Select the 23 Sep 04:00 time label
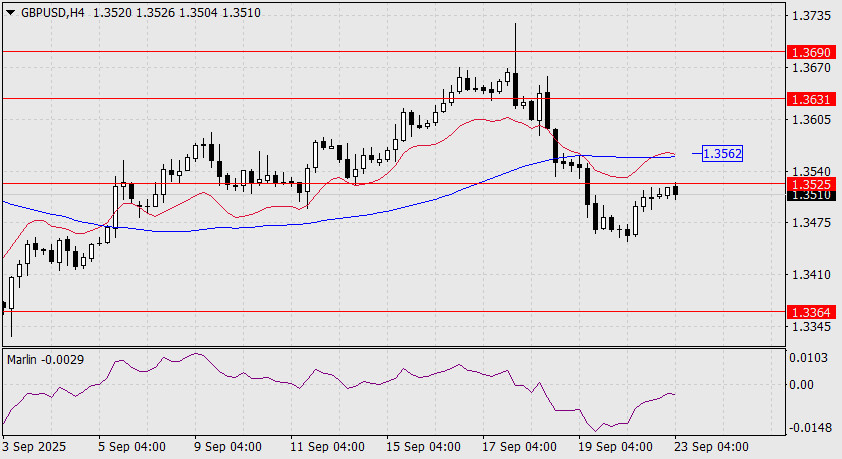This screenshot has width=842, height=459. pyautogui.click(x=712, y=445)
